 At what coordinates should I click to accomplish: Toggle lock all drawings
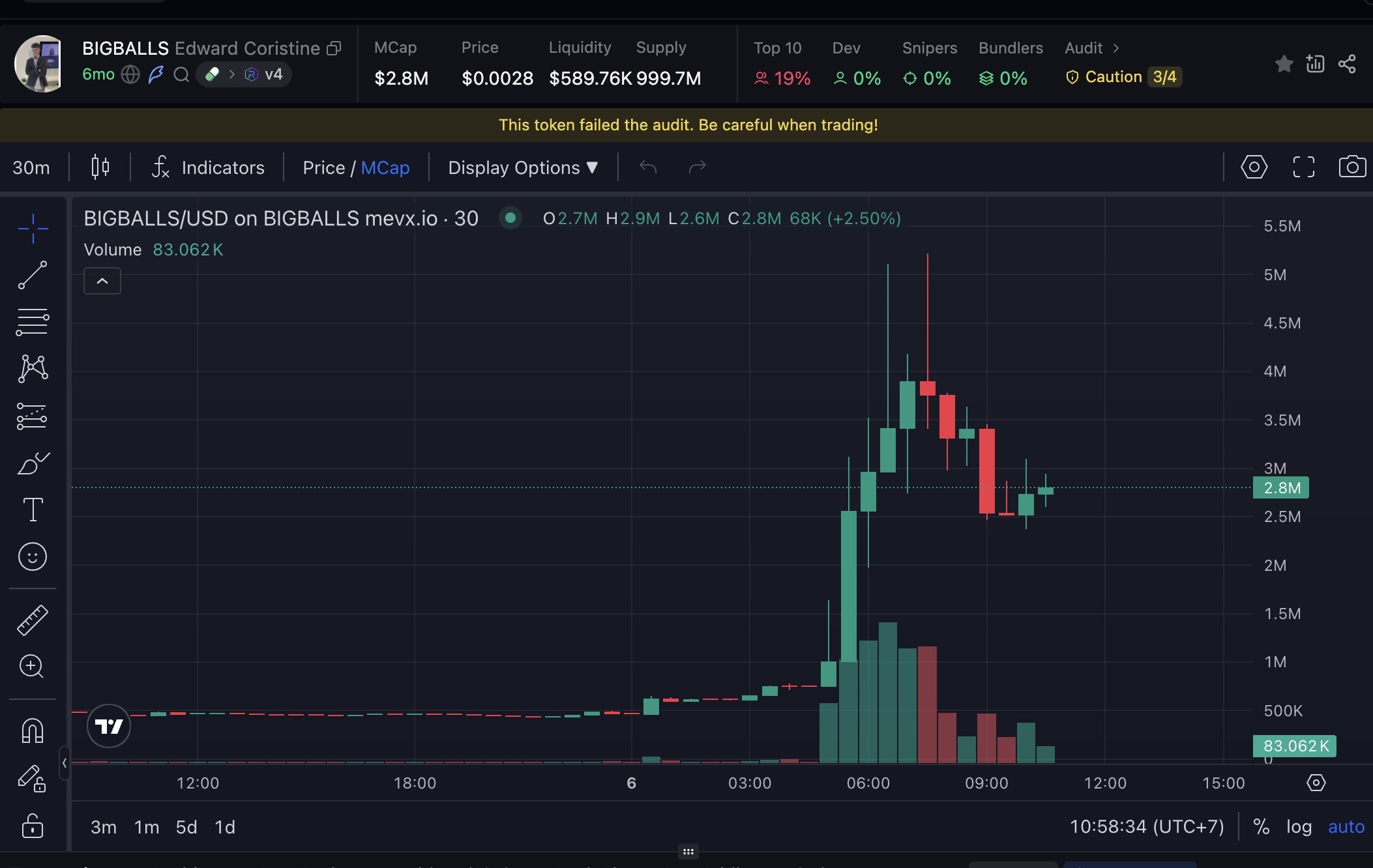[33, 825]
